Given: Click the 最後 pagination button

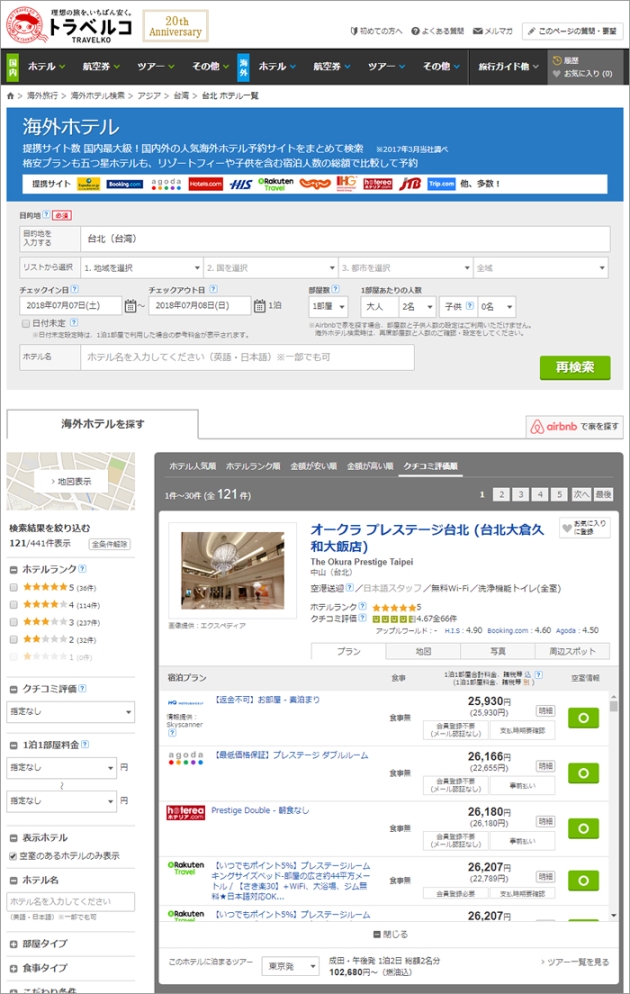Looking at the screenshot, I should pyautogui.click(x=603, y=494).
